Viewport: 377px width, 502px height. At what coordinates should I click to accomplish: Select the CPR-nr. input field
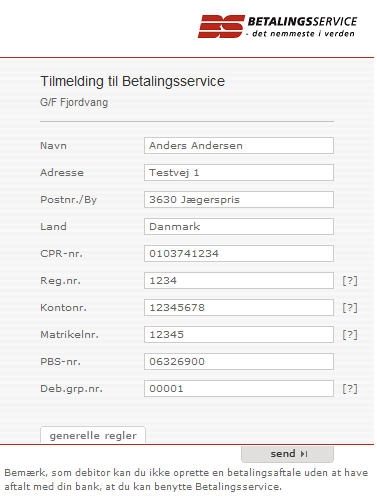point(239,254)
